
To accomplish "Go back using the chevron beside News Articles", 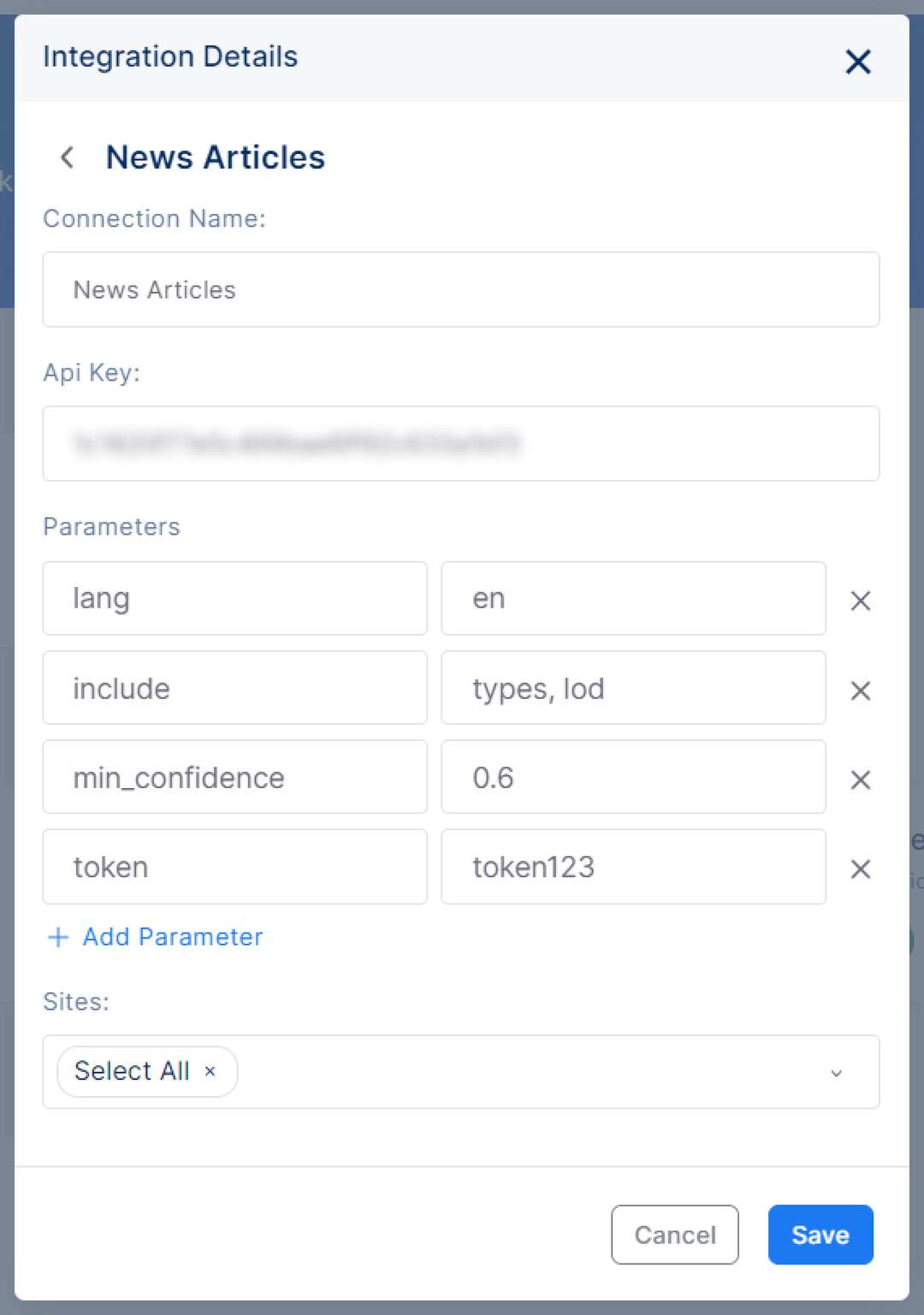I will [x=67, y=157].
